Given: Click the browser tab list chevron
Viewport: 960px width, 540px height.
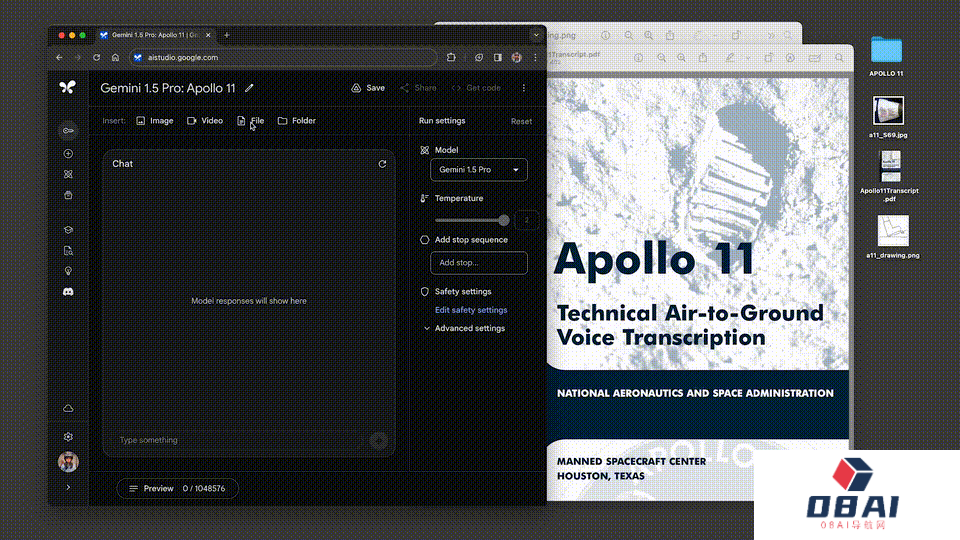Looking at the screenshot, I should coord(536,35).
